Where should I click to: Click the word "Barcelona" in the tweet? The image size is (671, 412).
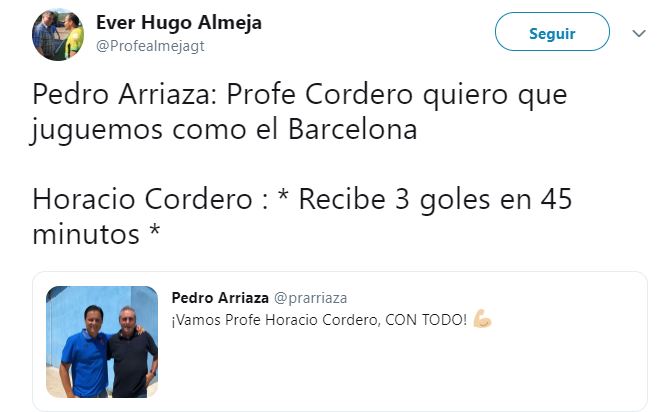click(x=353, y=129)
